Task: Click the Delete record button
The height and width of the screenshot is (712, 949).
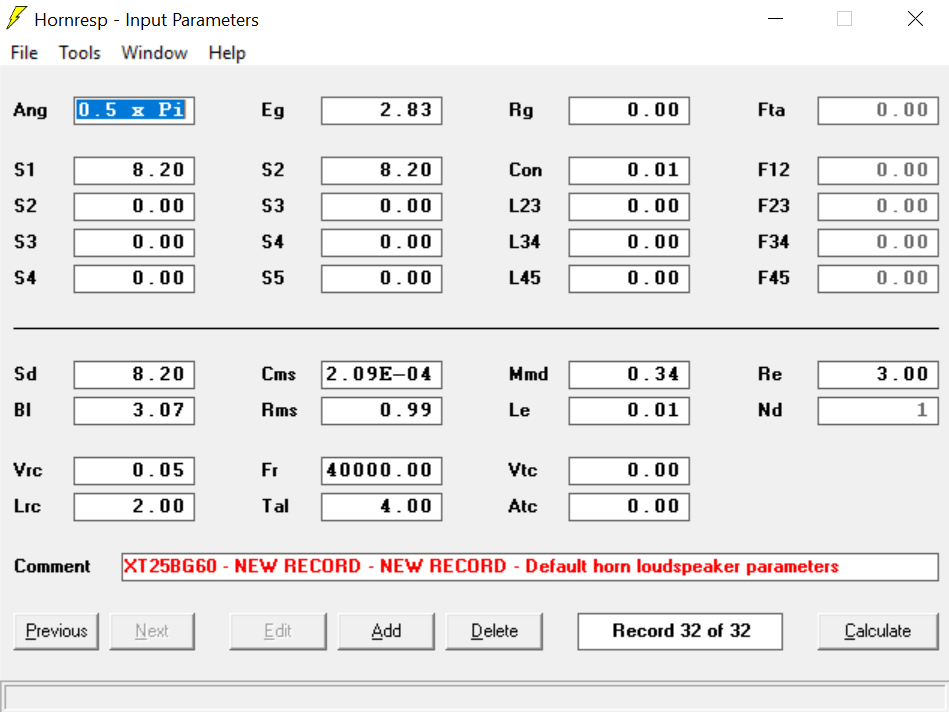Action: click(x=494, y=631)
